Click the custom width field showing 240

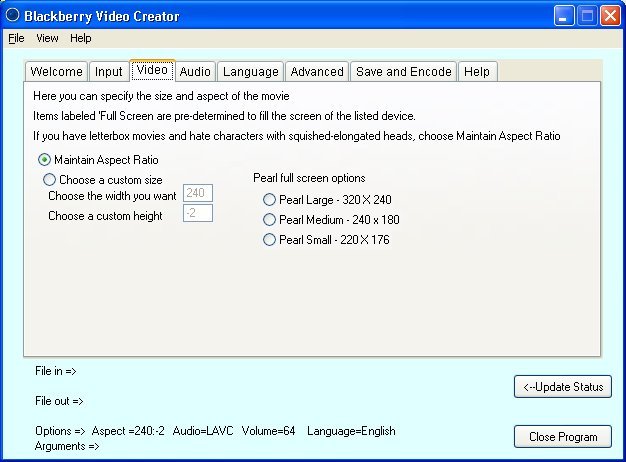point(198,193)
